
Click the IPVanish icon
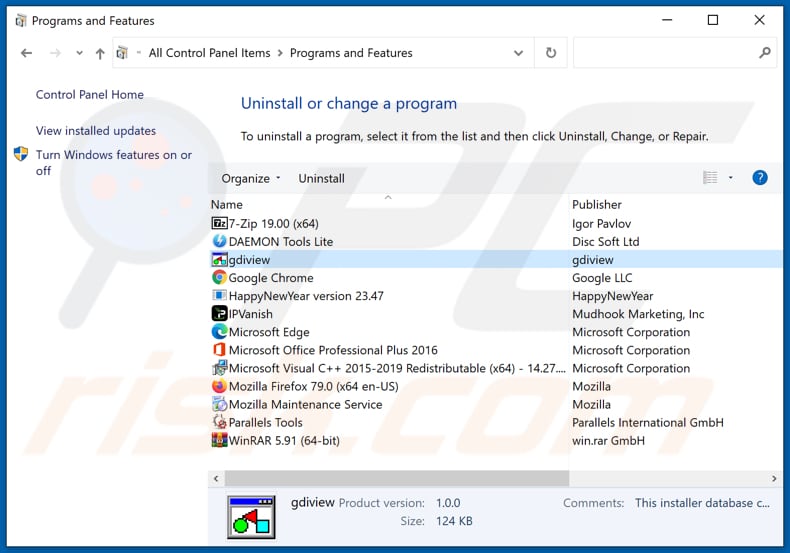pyautogui.click(x=219, y=314)
